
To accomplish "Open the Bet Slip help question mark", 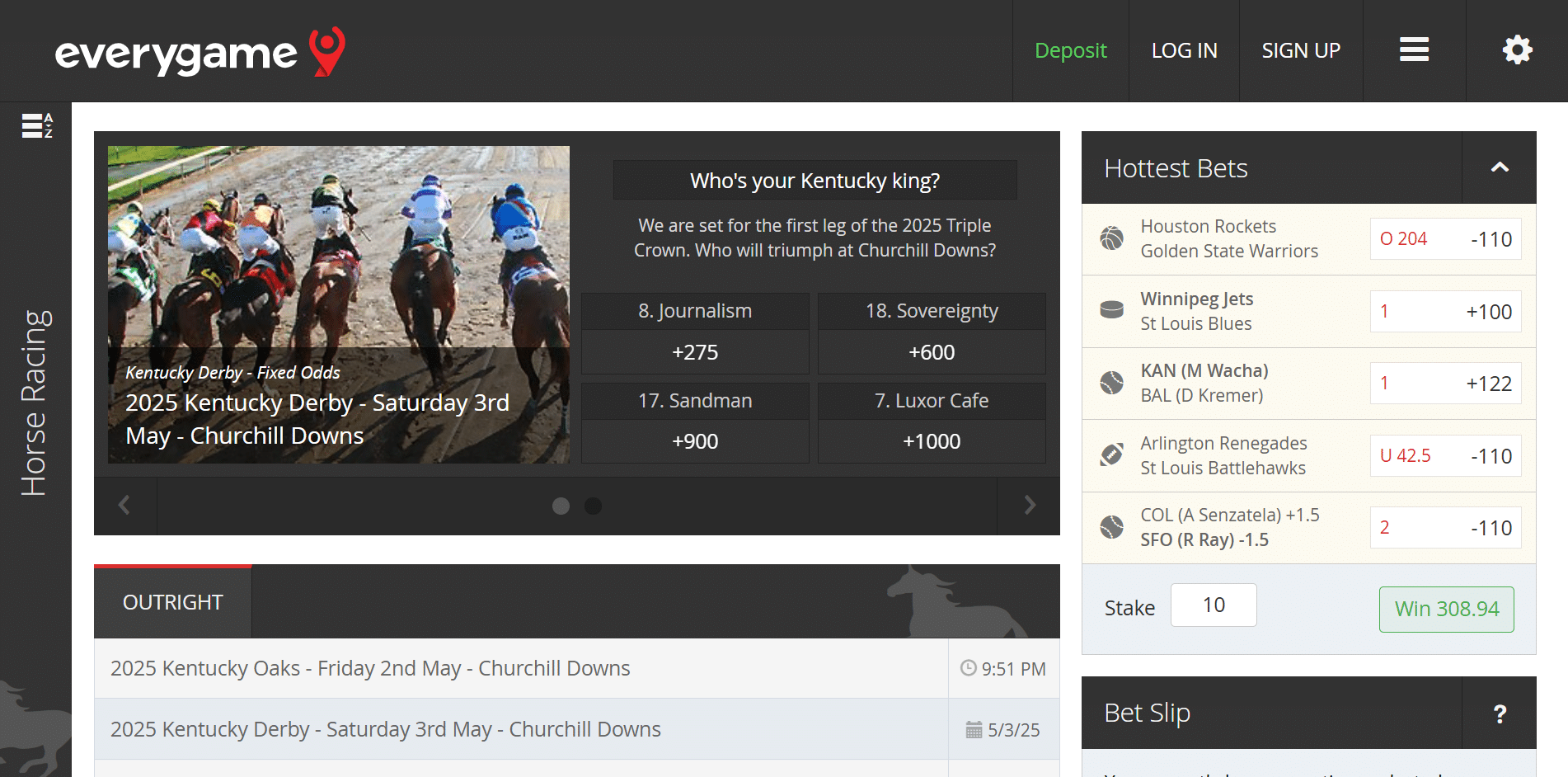I will [1500, 713].
